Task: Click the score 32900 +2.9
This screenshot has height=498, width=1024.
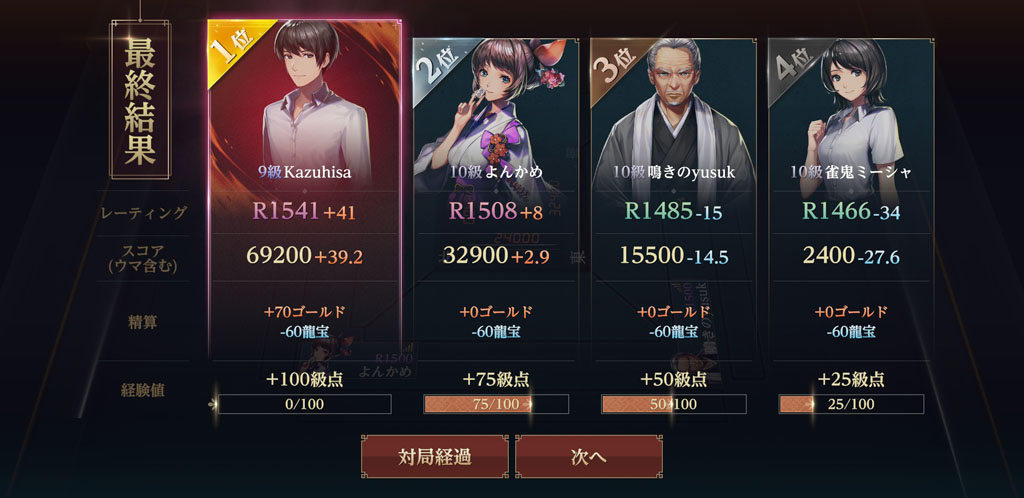Action: [496, 255]
